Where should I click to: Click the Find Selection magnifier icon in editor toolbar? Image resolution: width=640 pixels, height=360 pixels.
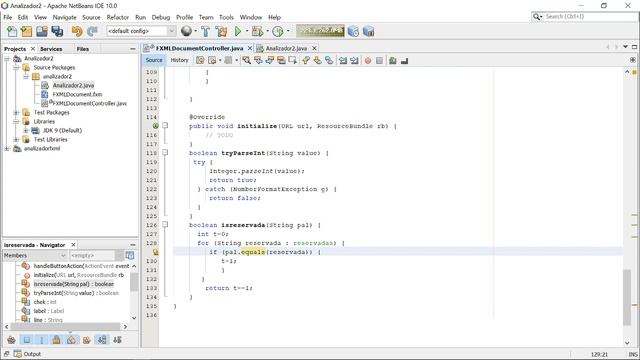pos(247,60)
